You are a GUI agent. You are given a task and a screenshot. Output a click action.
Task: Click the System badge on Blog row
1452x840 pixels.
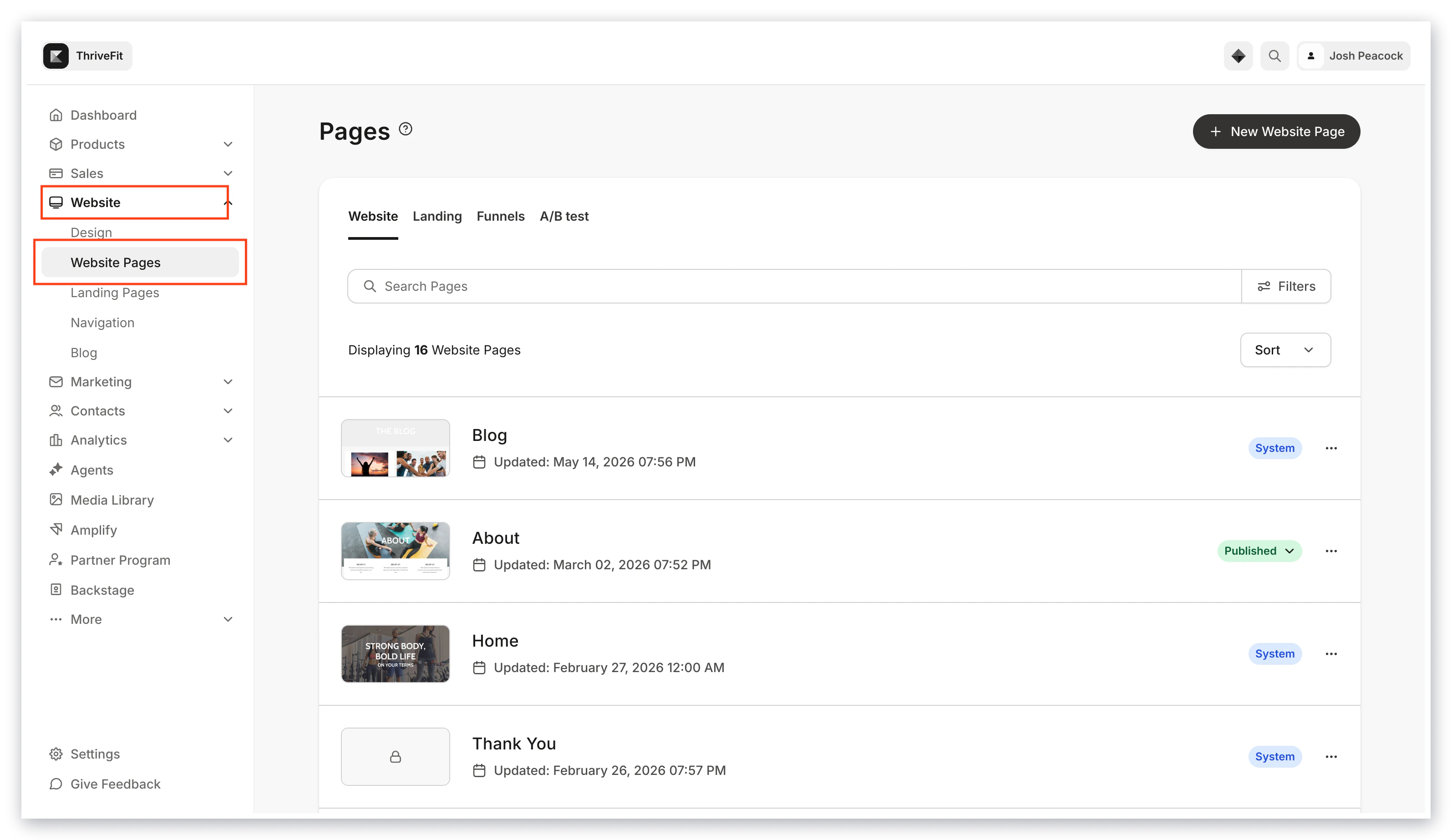(x=1274, y=448)
